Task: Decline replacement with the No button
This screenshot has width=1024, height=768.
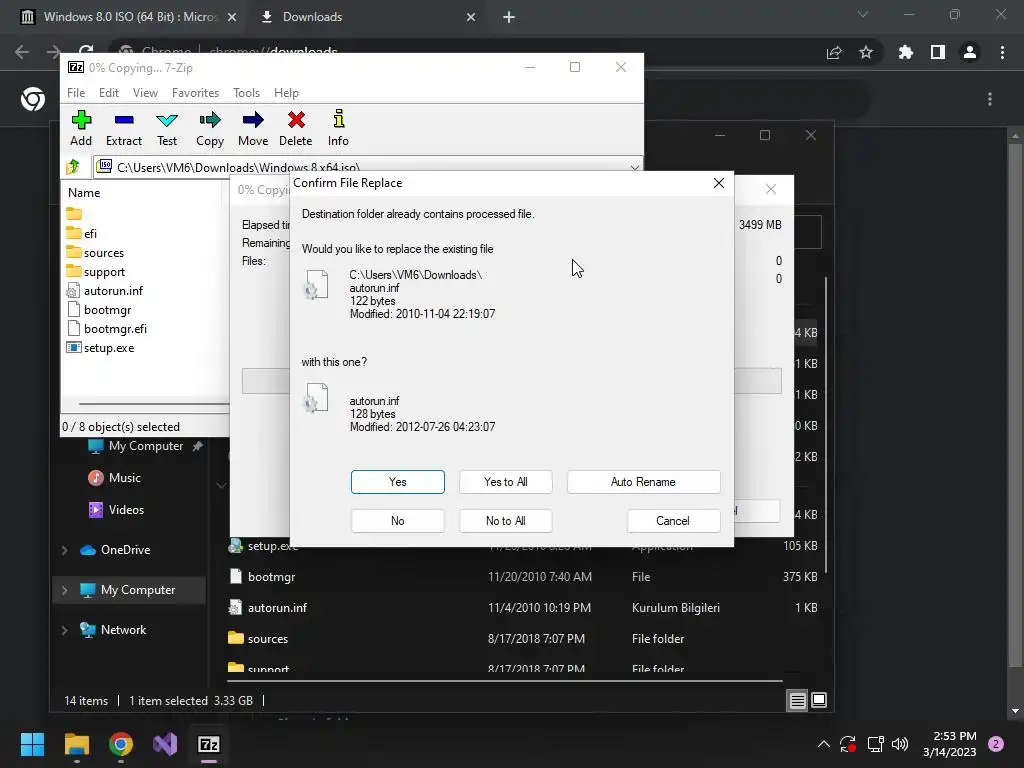Action: click(398, 520)
